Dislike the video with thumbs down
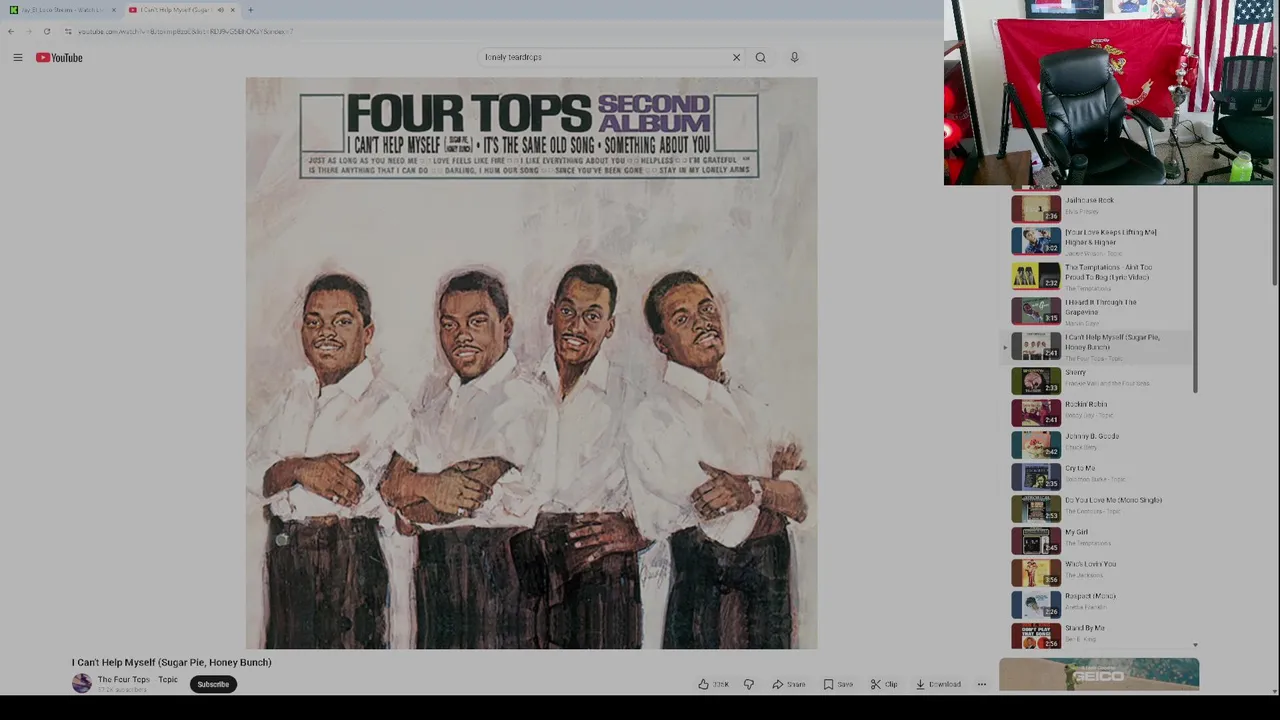 point(748,684)
